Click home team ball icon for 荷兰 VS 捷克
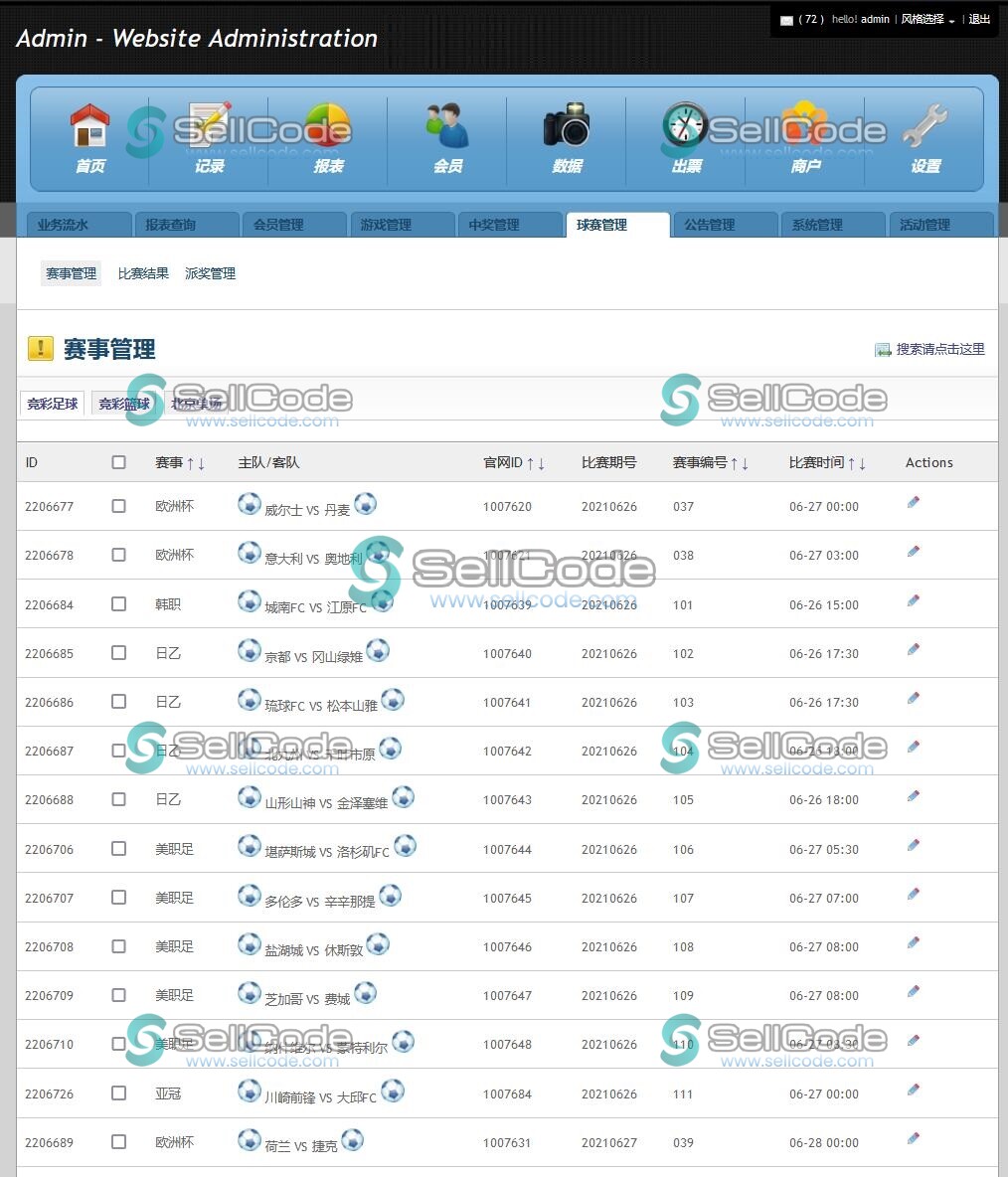This screenshot has height=1177, width=1008. [x=250, y=1139]
